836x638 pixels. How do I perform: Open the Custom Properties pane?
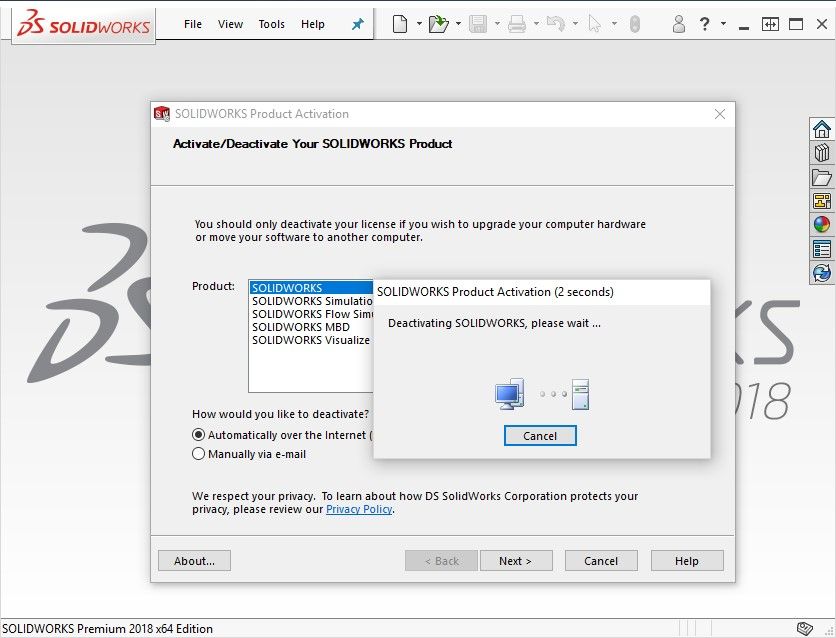pyautogui.click(x=822, y=249)
